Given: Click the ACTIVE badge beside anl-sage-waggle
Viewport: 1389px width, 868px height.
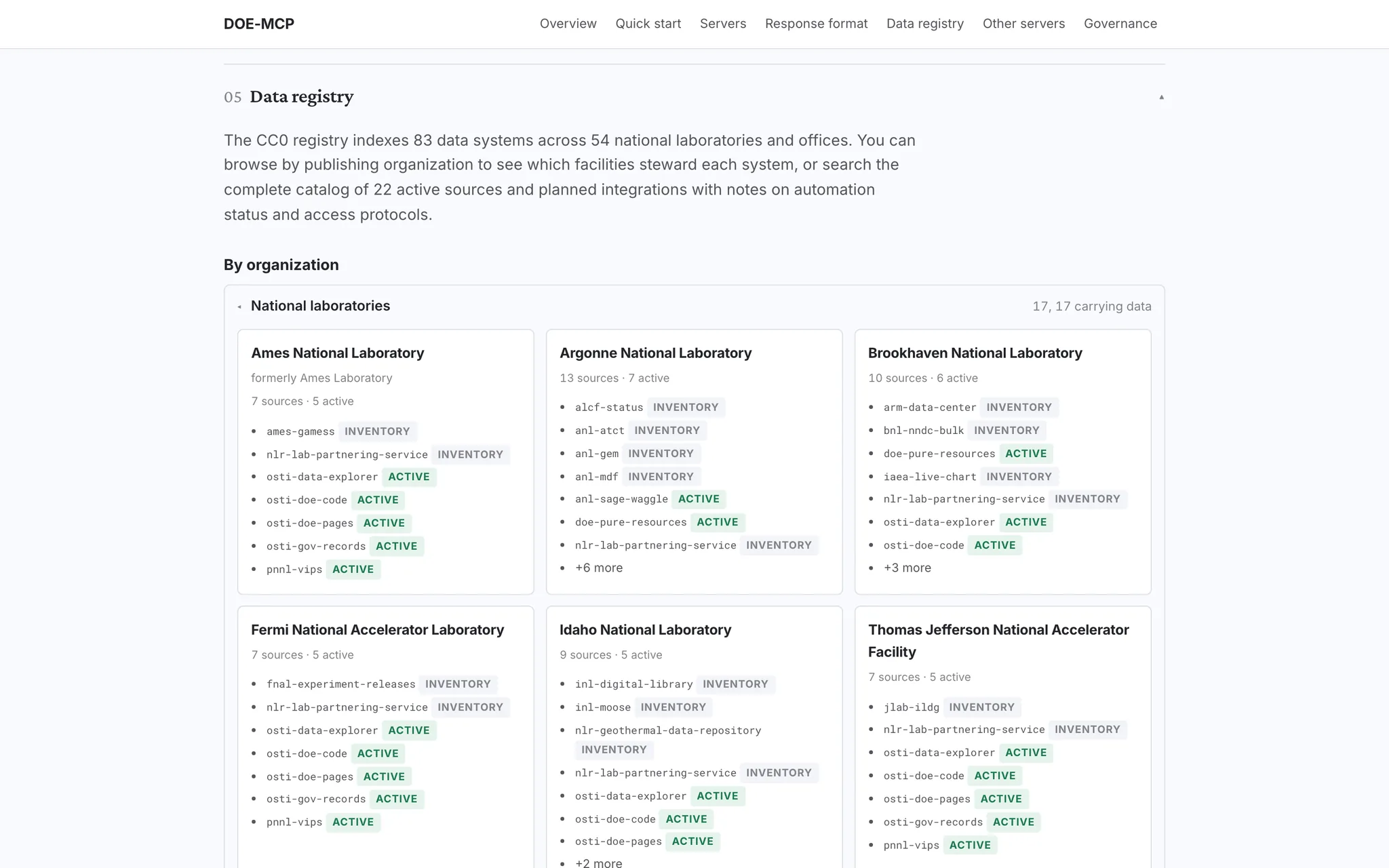Looking at the screenshot, I should pos(699,499).
